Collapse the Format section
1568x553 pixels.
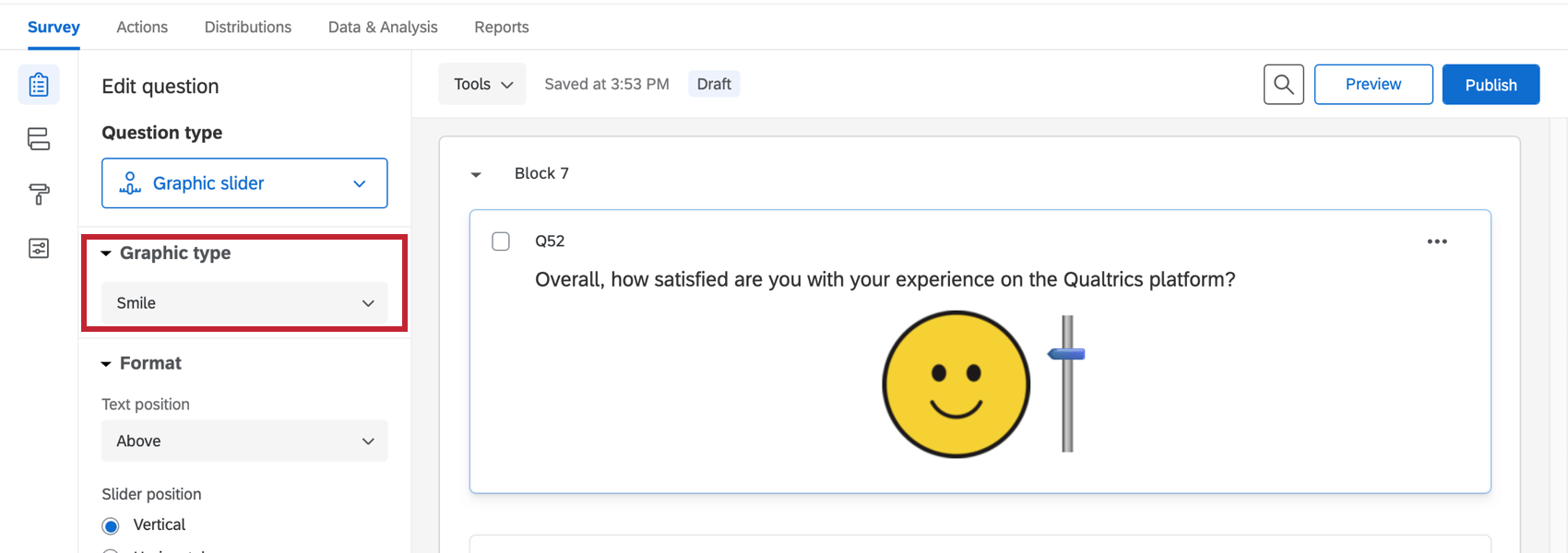[x=106, y=364]
